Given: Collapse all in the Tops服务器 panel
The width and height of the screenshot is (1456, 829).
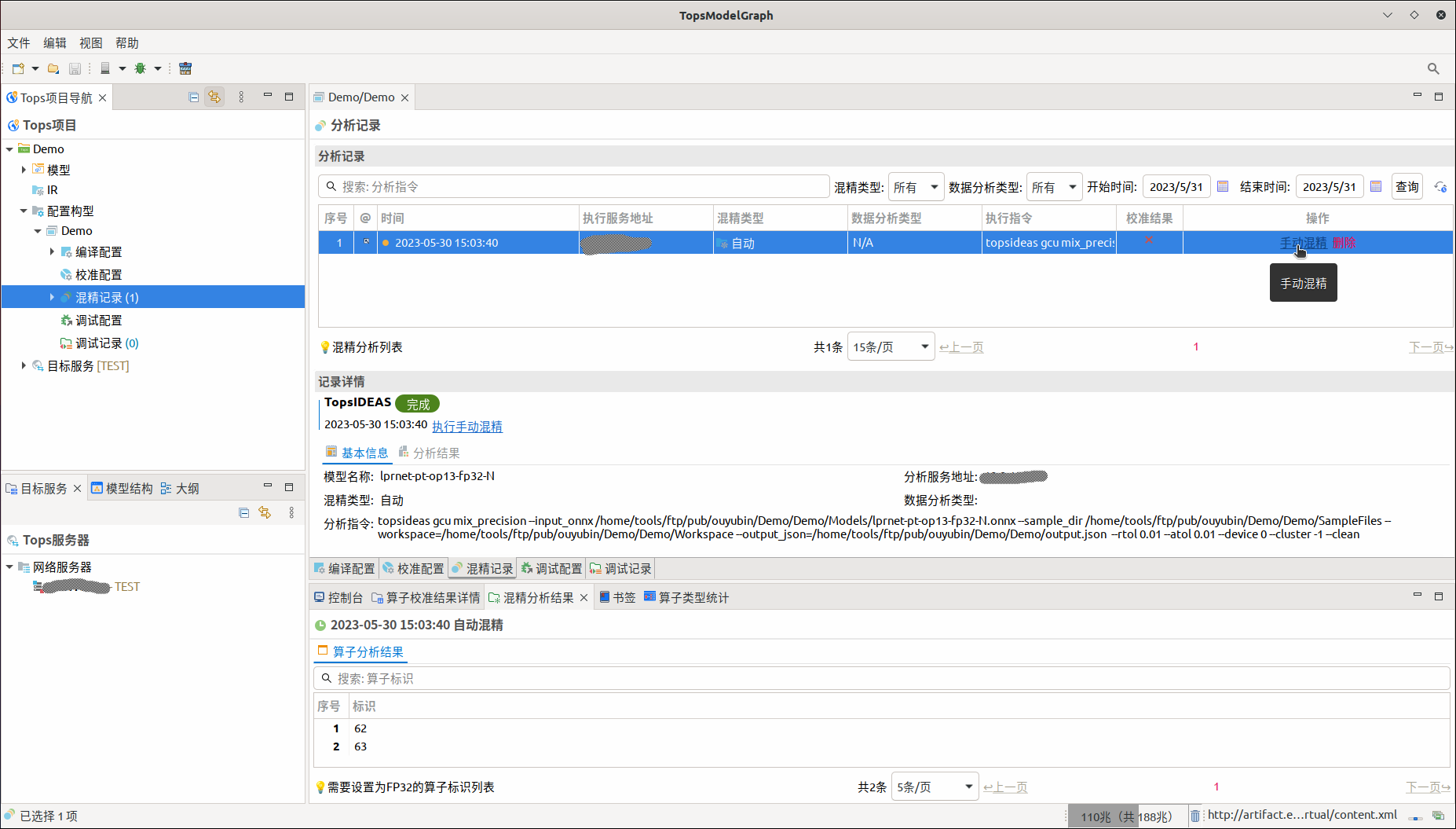Looking at the screenshot, I should 244,512.
